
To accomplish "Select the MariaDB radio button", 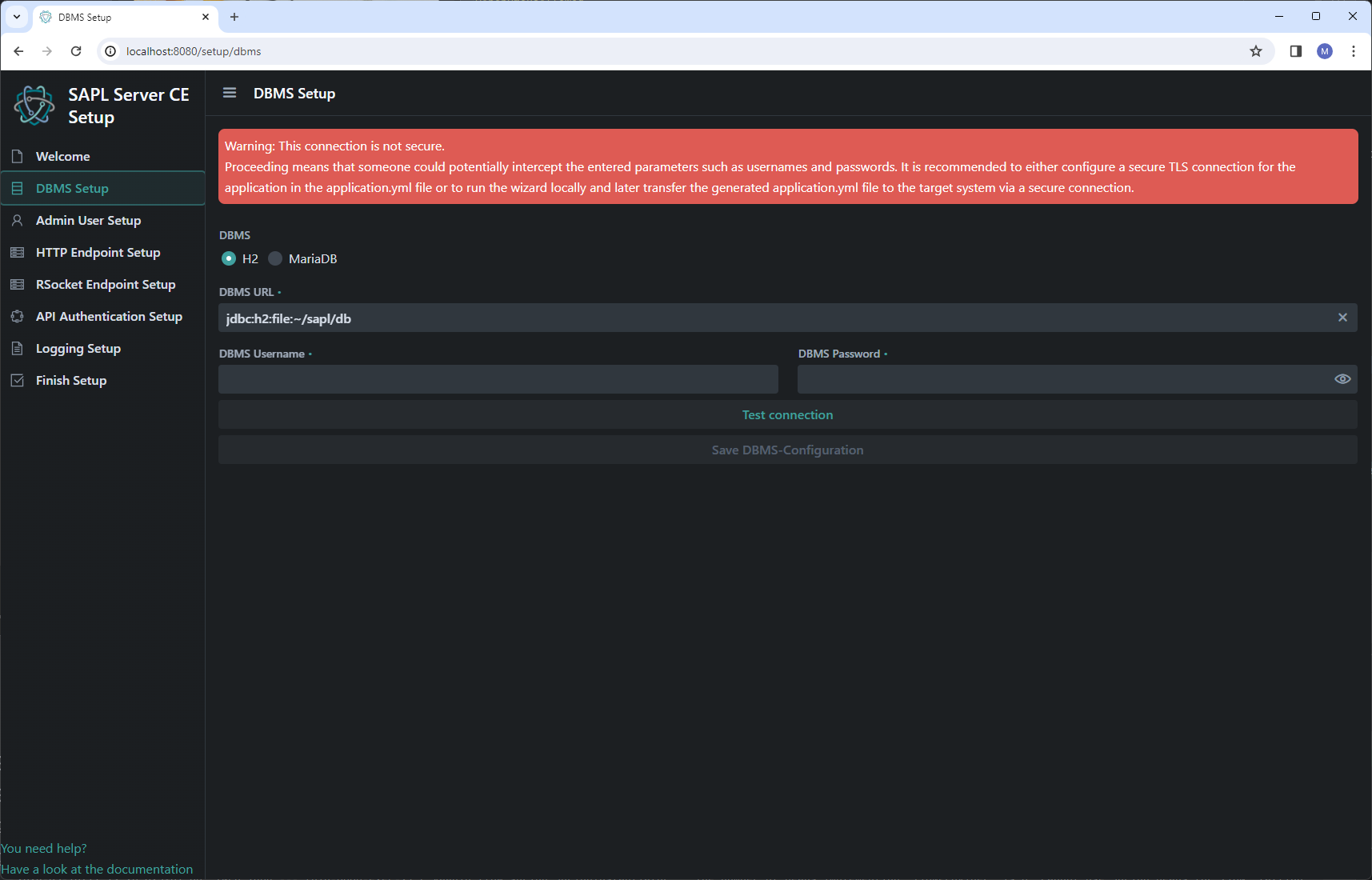I will (x=275, y=258).
